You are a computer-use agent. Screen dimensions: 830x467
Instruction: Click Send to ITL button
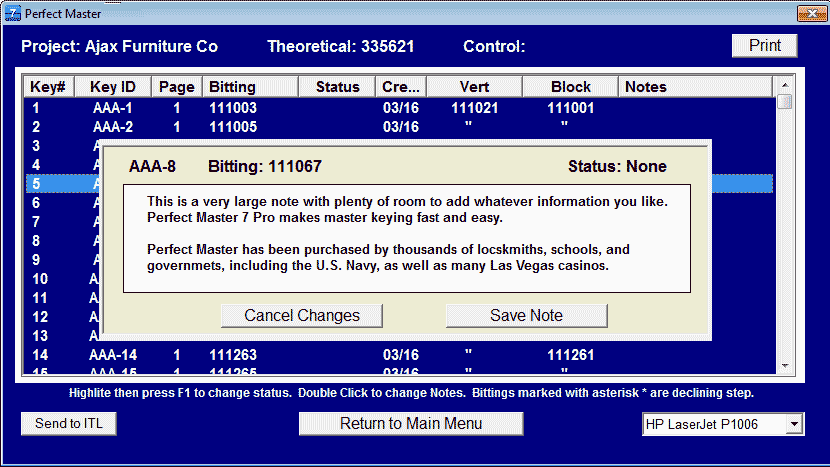click(69, 424)
